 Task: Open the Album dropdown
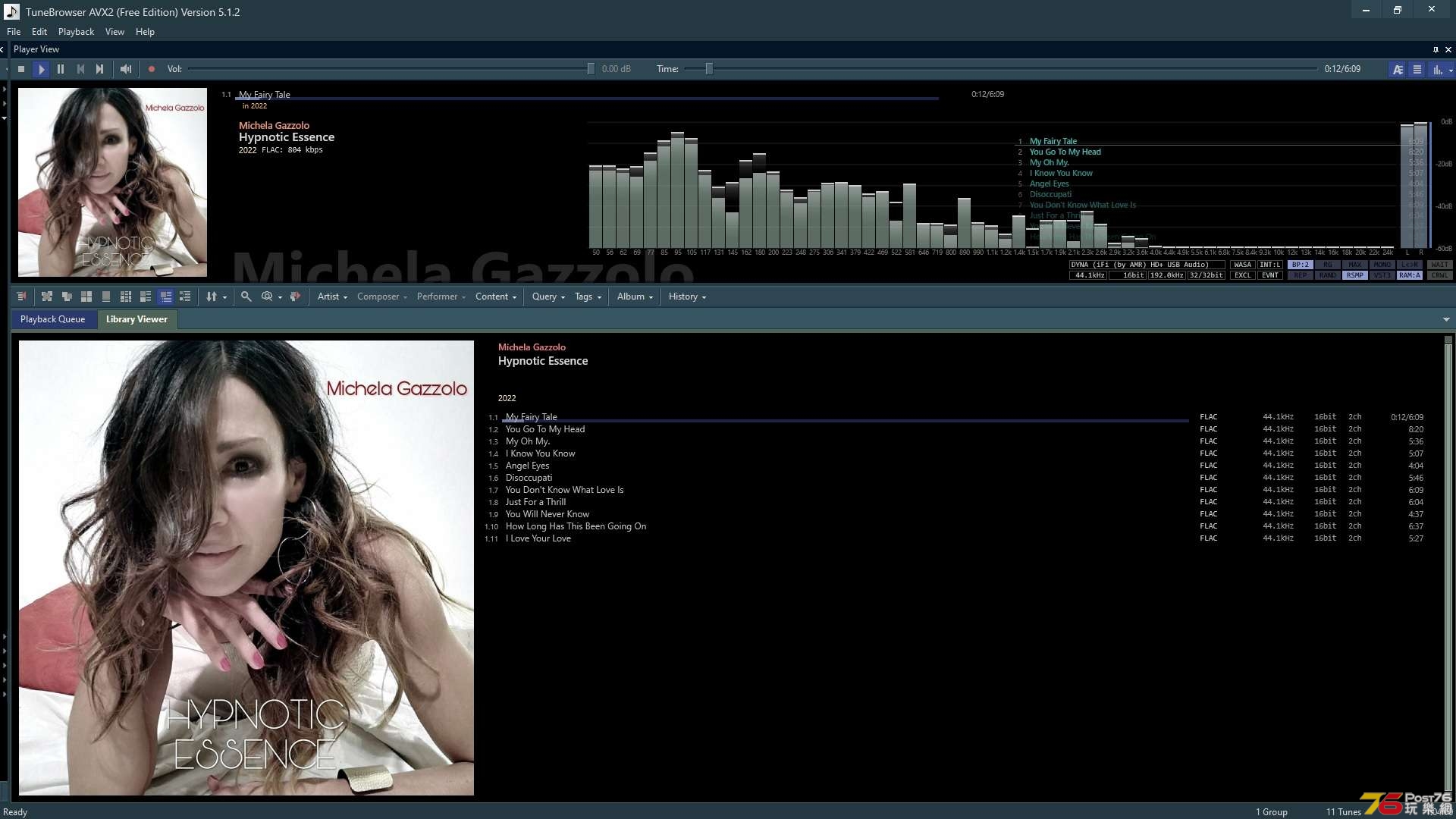[x=635, y=297]
